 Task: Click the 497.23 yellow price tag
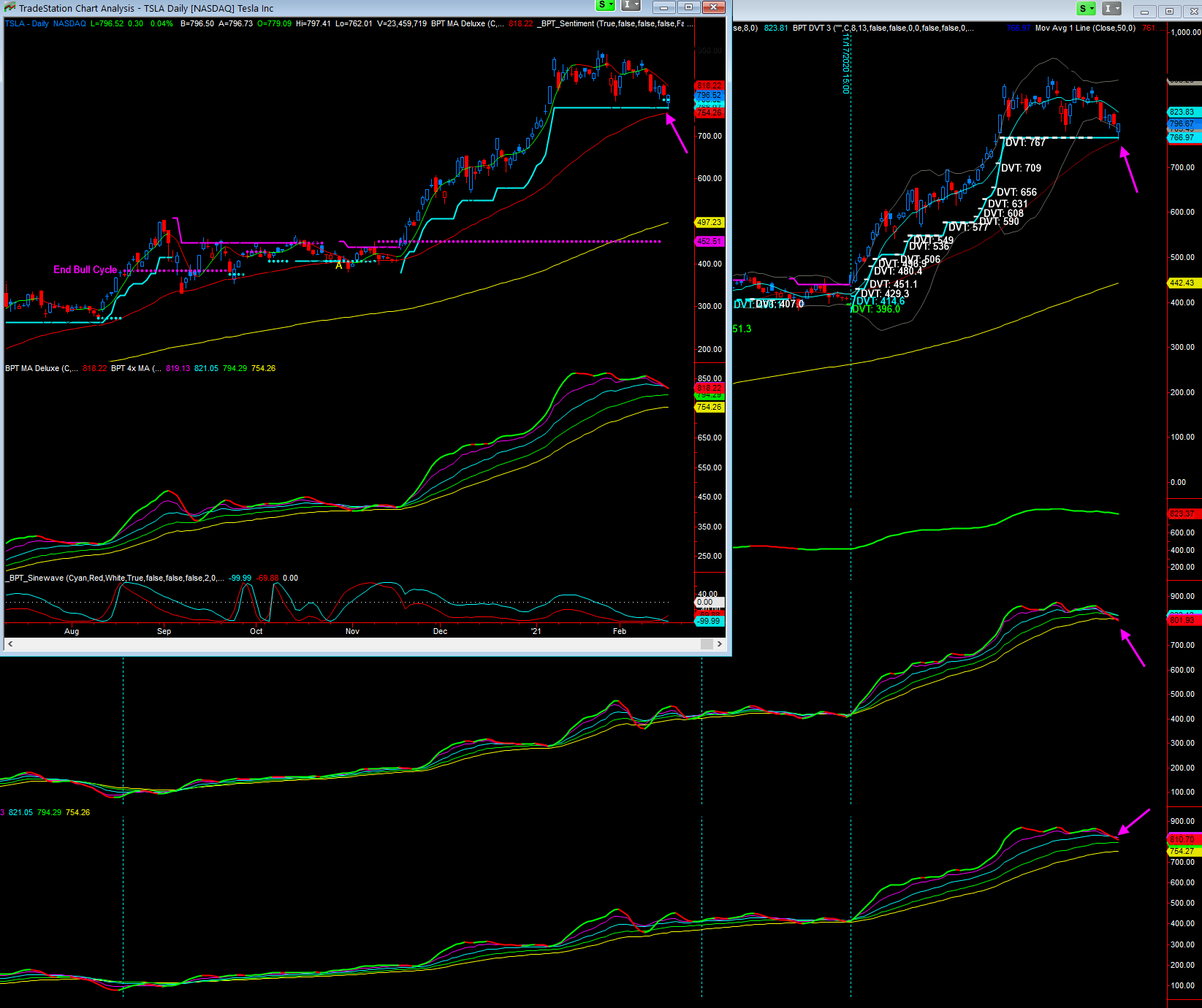point(709,222)
